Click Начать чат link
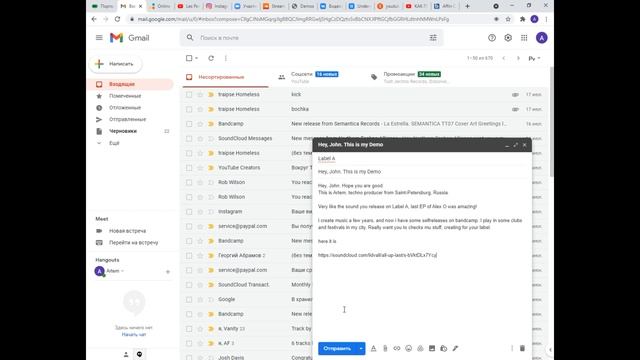 [134, 334]
